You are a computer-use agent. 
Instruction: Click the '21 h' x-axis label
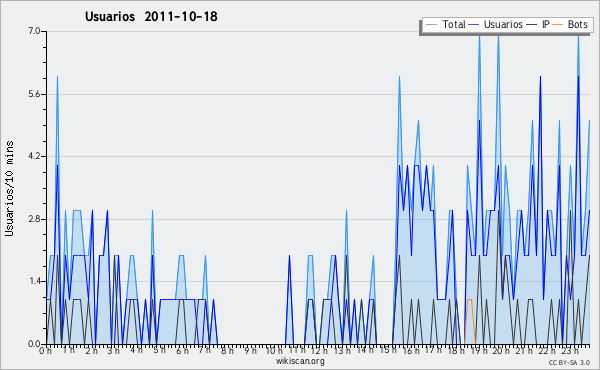tap(524, 350)
